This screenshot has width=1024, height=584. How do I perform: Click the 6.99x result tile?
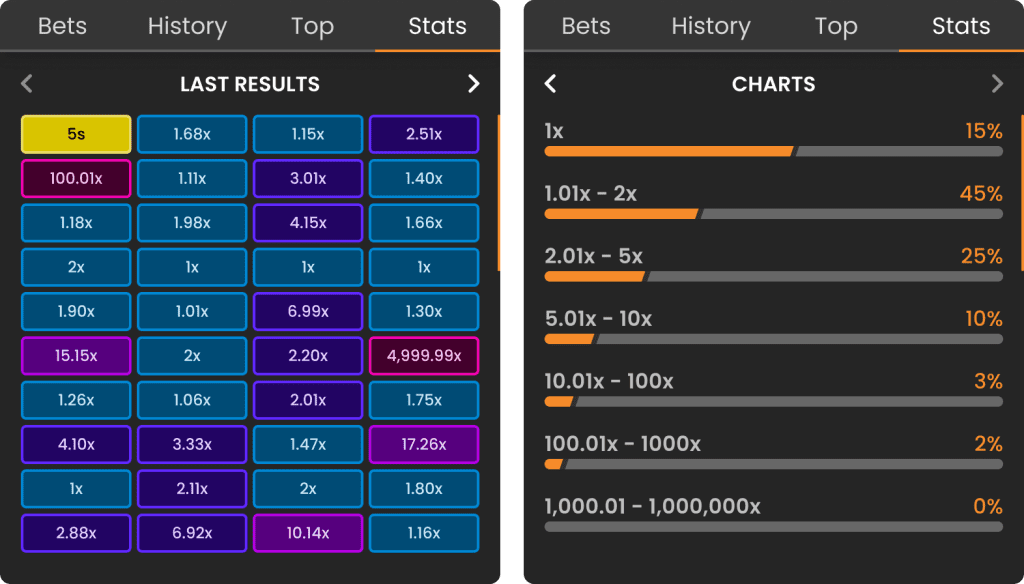coord(308,312)
